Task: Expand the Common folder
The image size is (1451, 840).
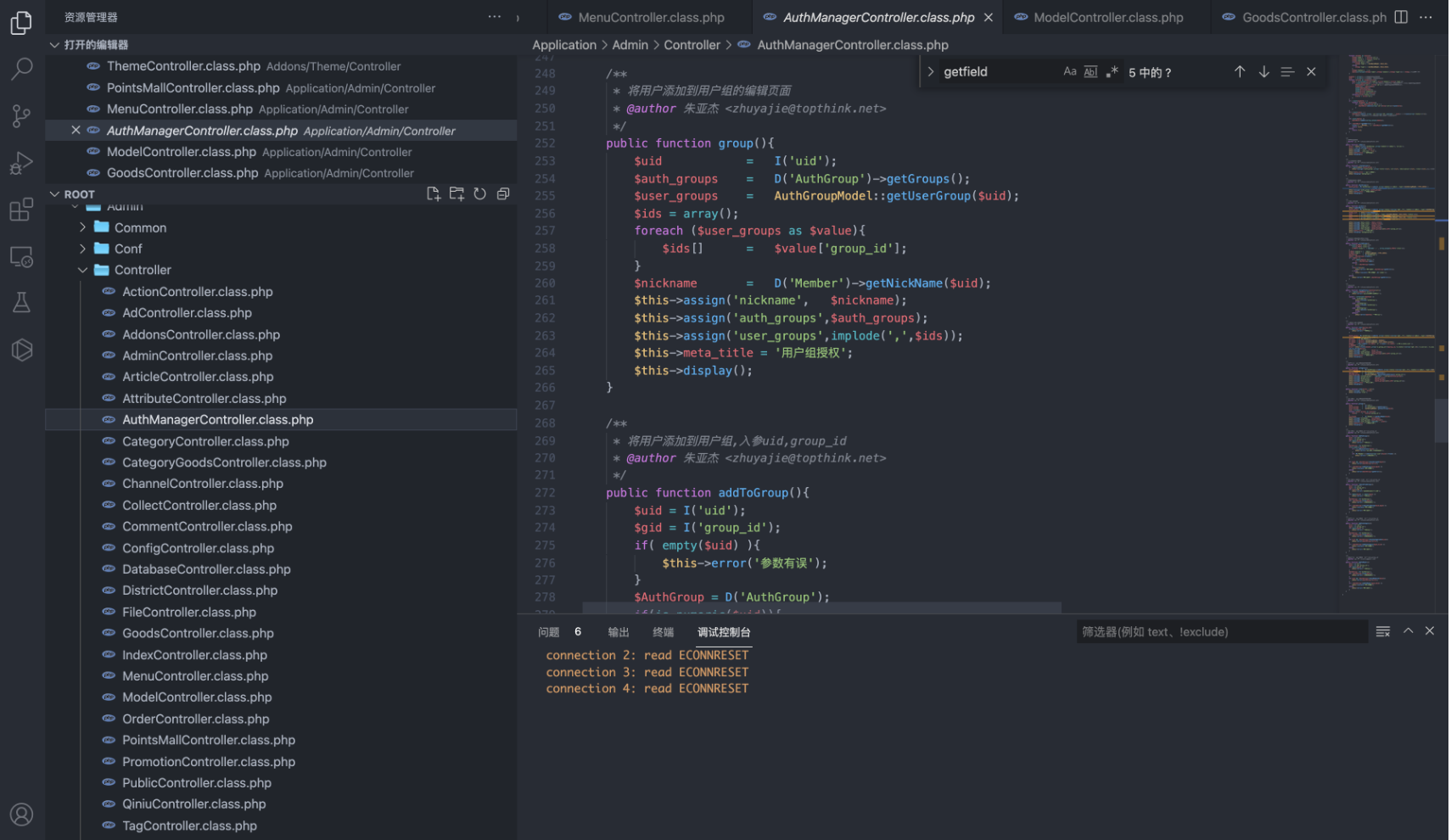Action: coord(140,227)
